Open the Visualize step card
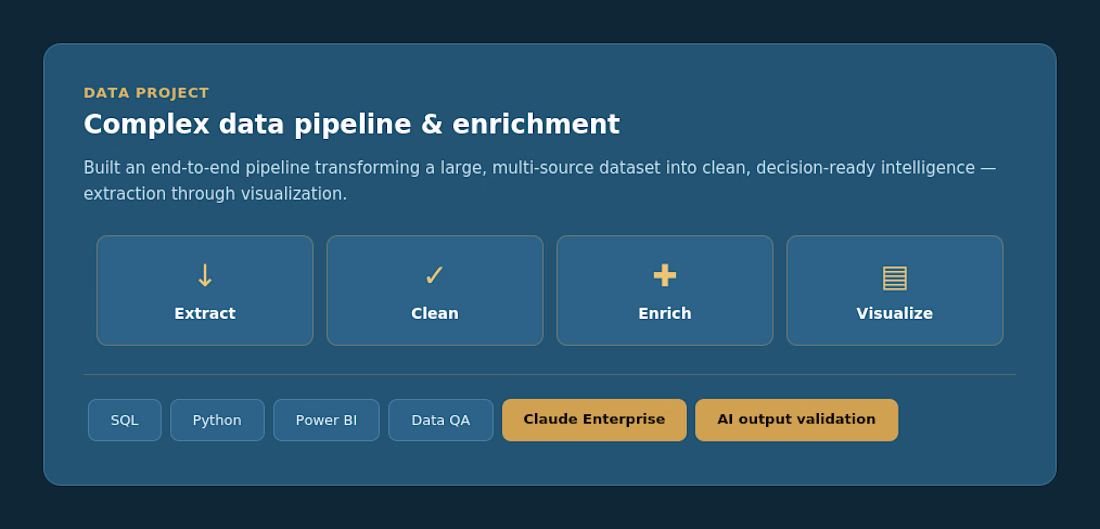 [894, 290]
